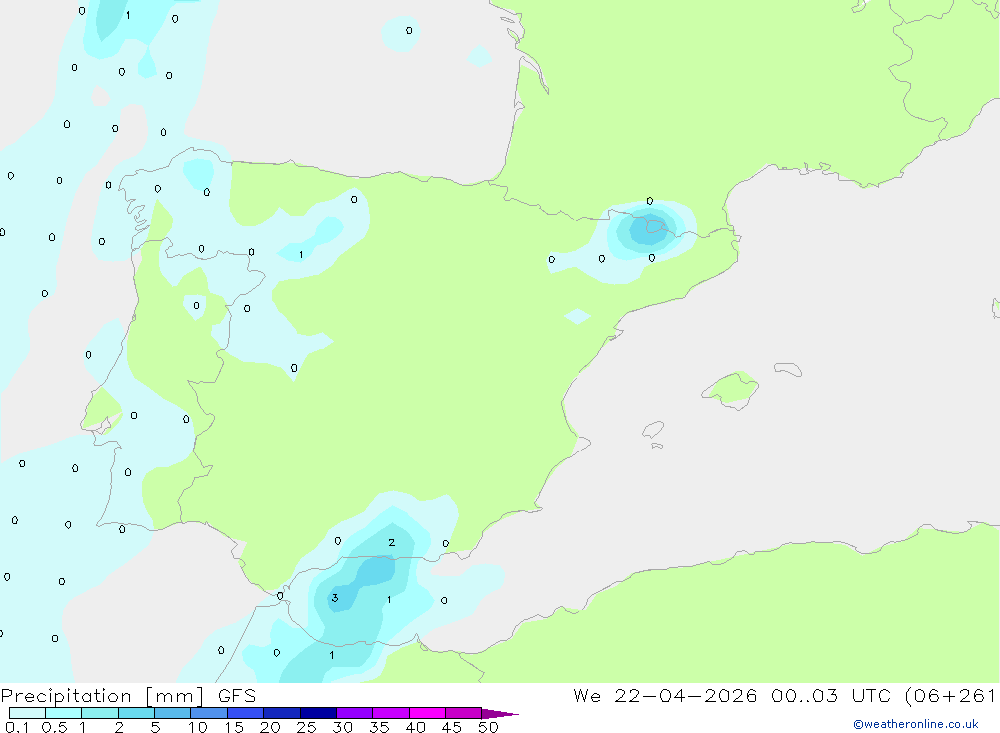Click the '50' legend scale label

pos(489,727)
